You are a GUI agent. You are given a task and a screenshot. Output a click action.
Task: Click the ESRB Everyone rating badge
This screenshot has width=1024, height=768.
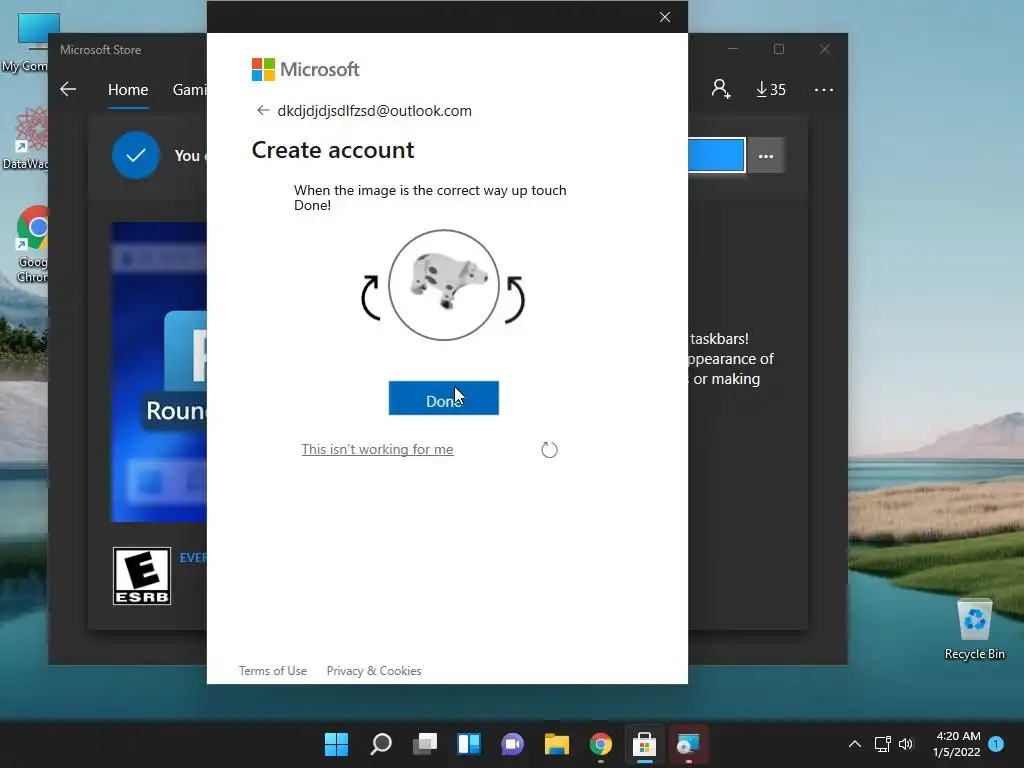click(142, 576)
